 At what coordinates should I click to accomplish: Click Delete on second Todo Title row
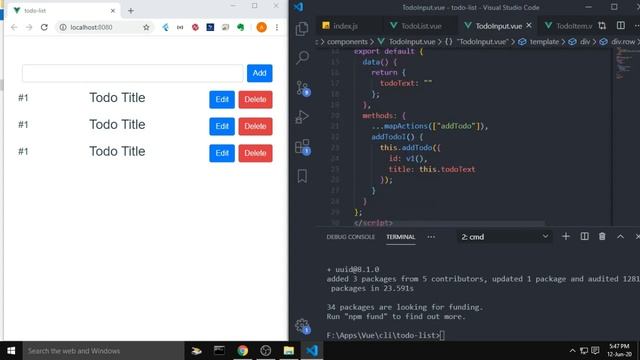coord(256,127)
